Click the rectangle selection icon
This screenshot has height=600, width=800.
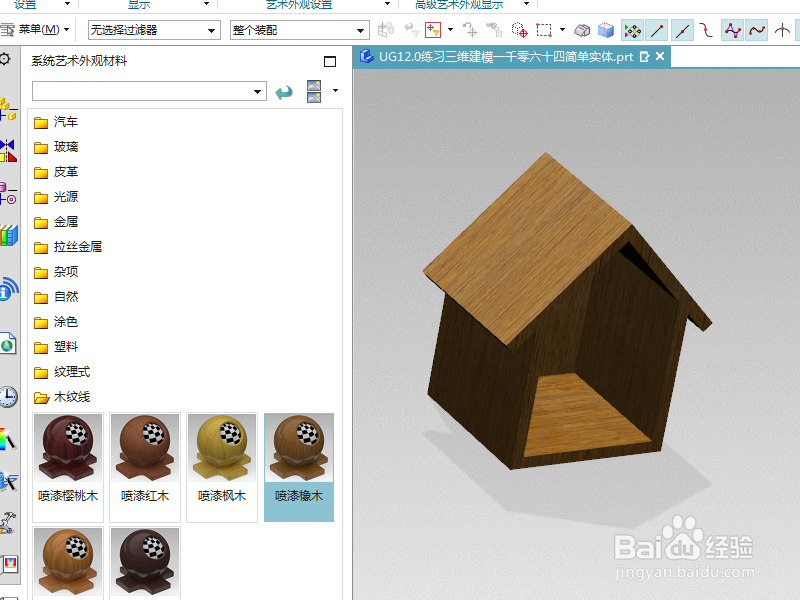pos(544,31)
